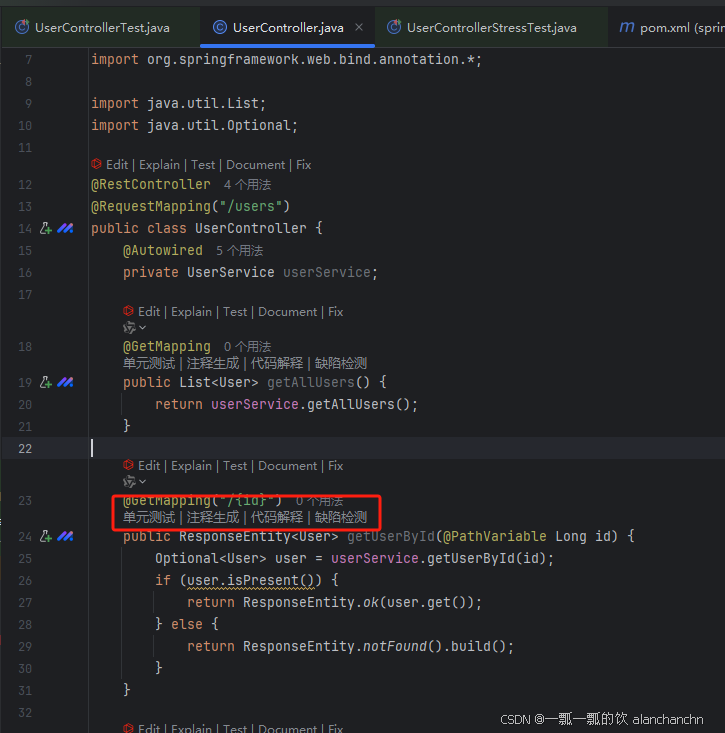725x733 pixels.
Task: Click Test above getUserById method
Action: pyautogui.click(x=235, y=466)
